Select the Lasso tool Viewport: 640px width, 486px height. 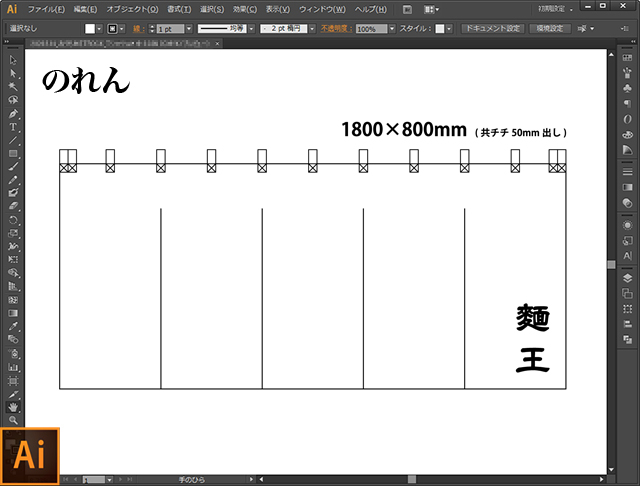[13, 100]
